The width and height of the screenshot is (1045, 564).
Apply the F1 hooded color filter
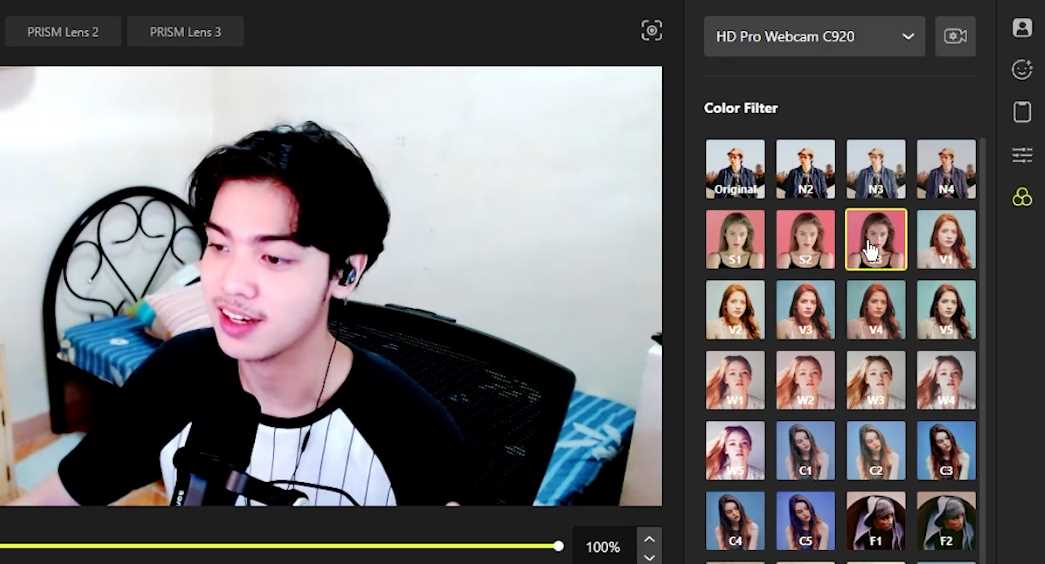tap(876, 521)
